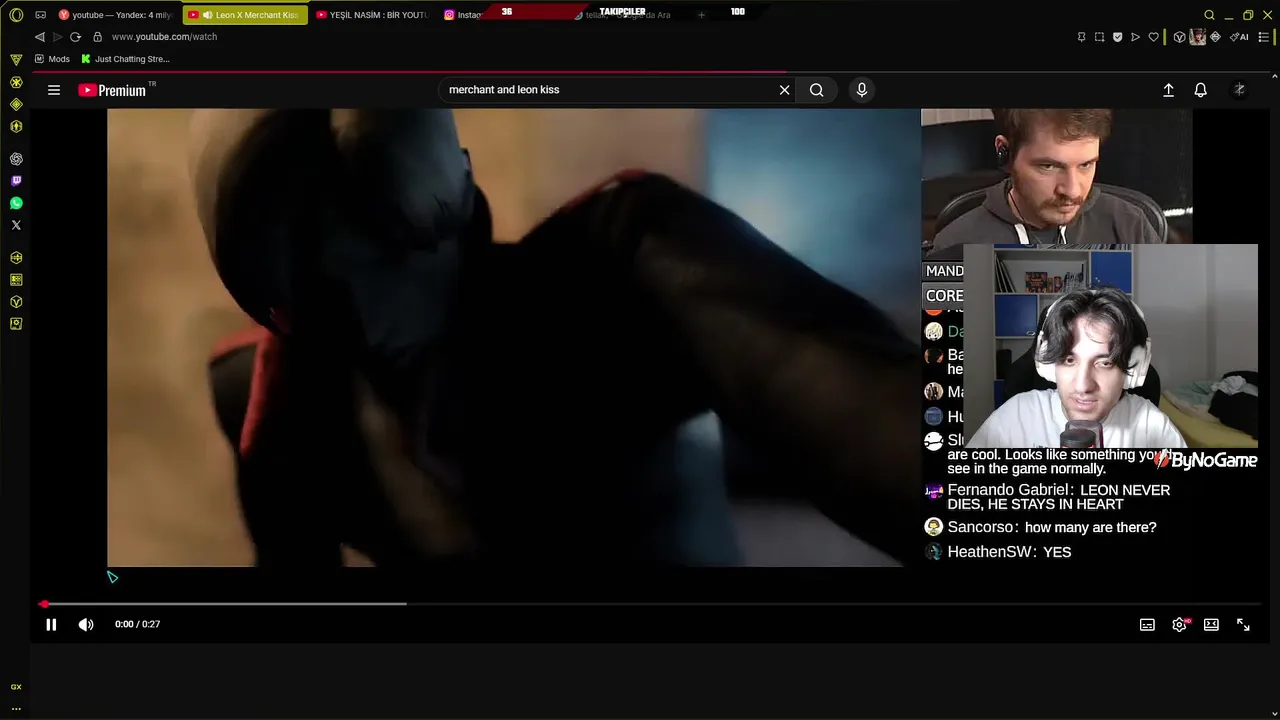Viewport: 1280px width, 720px height.
Task: Open the YouTube guide hamburger menu
Action: click(x=54, y=90)
